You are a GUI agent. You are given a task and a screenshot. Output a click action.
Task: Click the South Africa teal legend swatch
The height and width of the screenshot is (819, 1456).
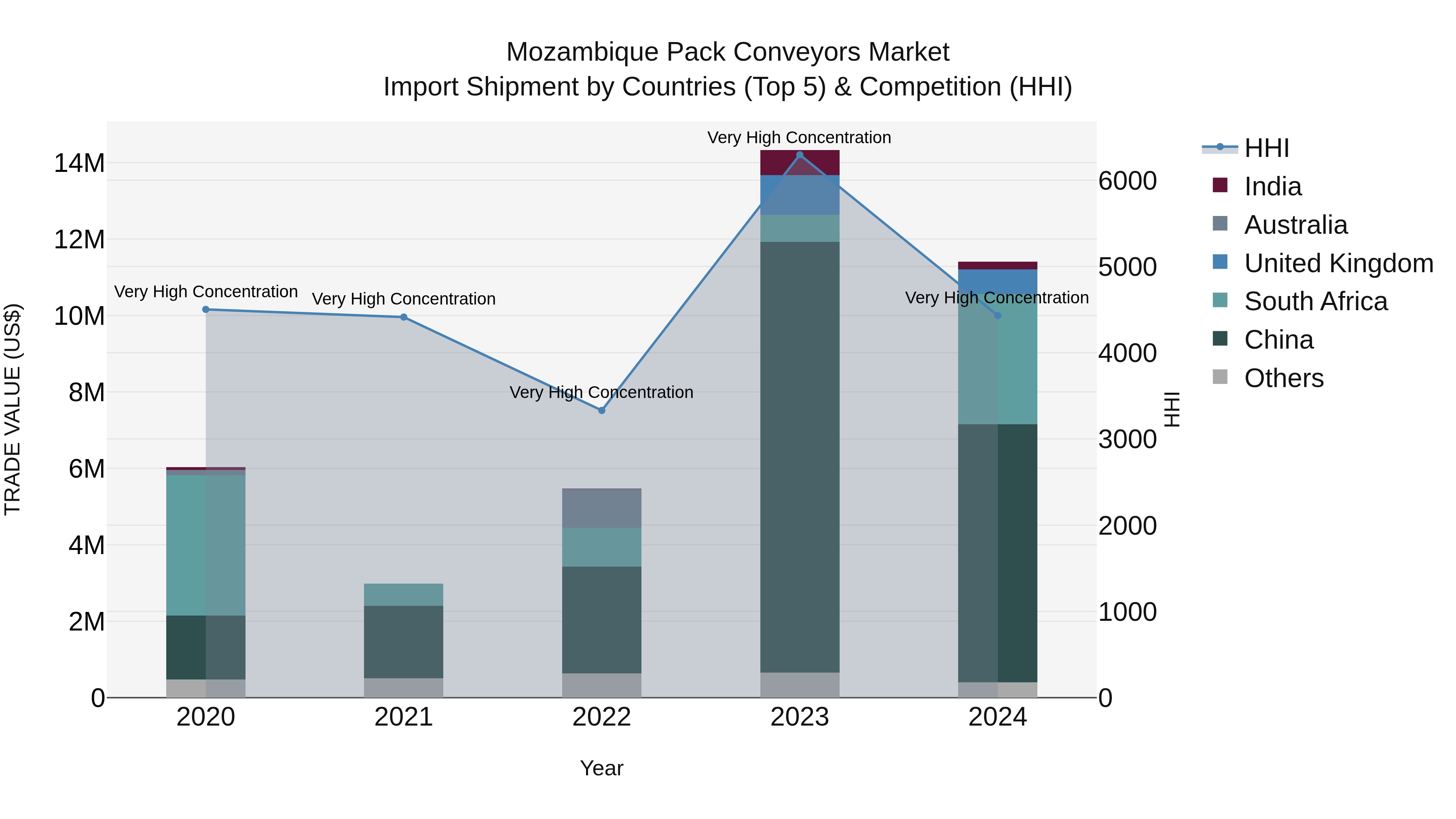1220,300
